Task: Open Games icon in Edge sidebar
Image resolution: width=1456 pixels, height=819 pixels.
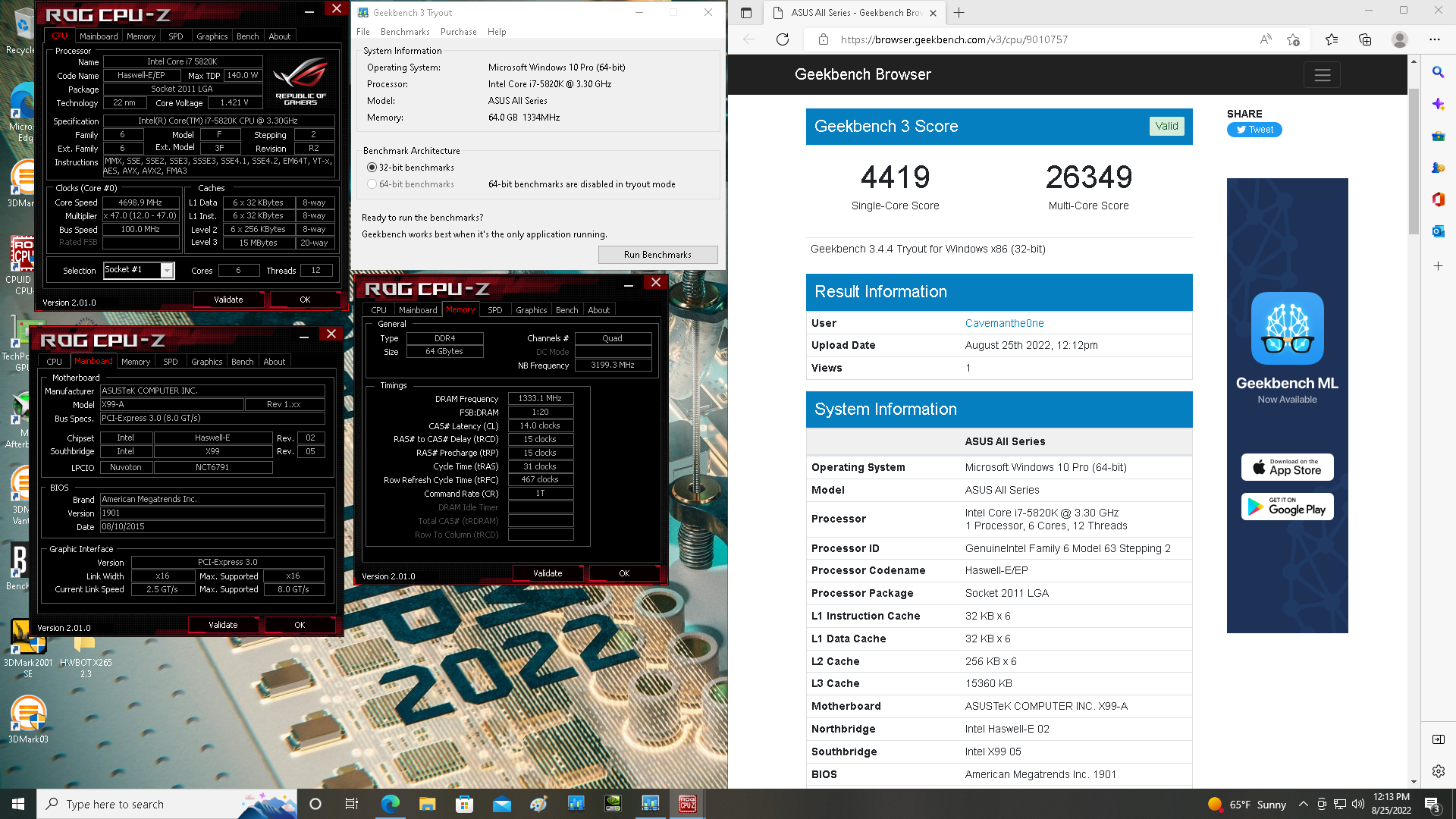Action: pyautogui.click(x=1438, y=168)
